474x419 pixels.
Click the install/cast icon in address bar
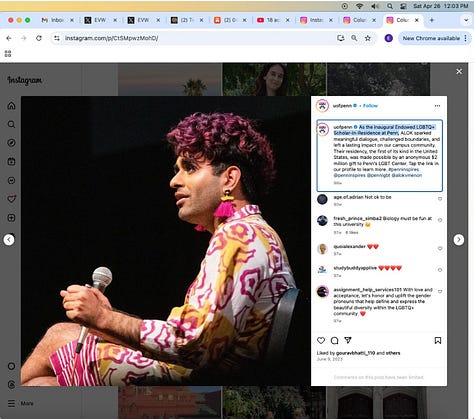tap(340, 38)
